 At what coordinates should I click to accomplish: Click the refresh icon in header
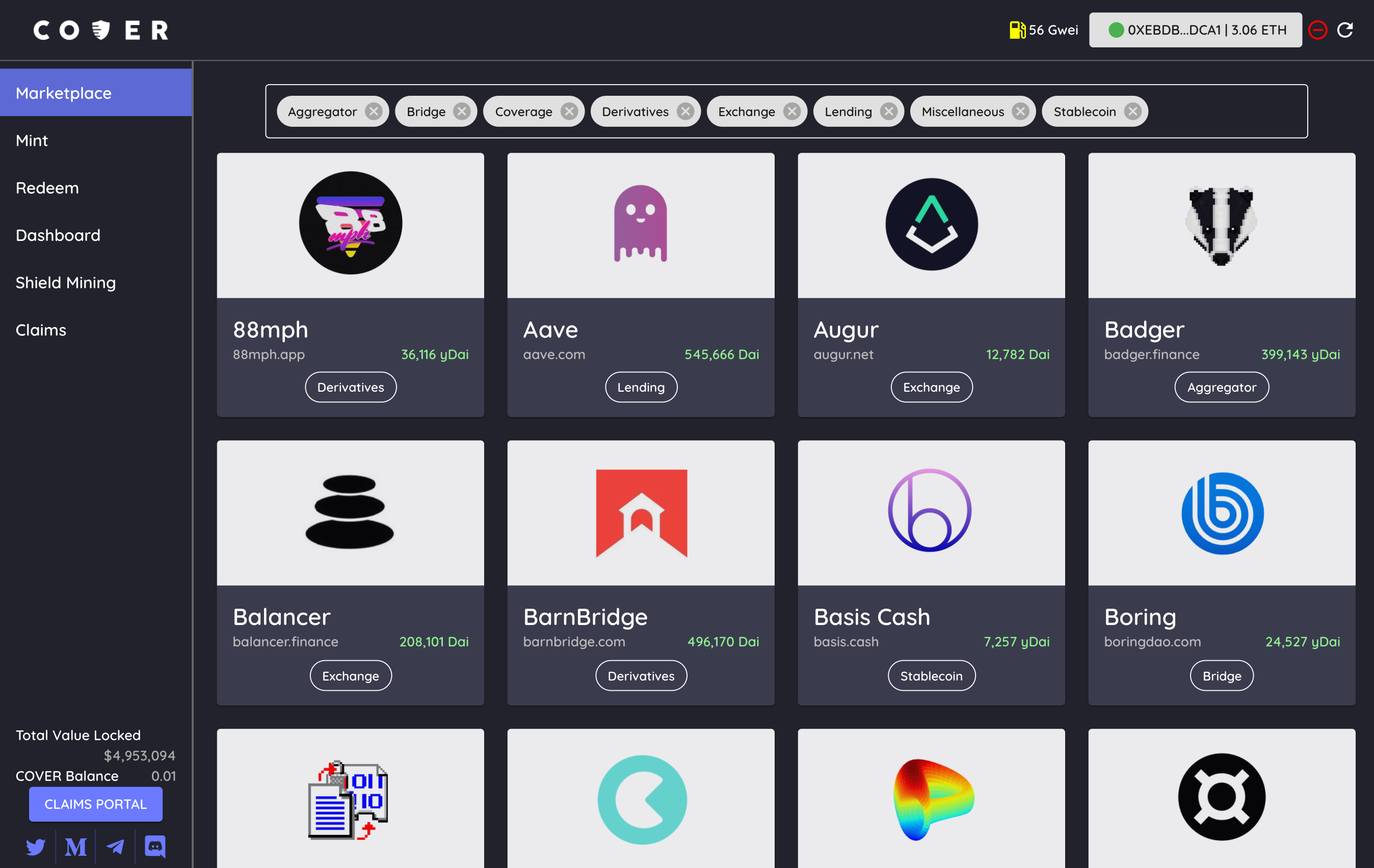point(1345,30)
